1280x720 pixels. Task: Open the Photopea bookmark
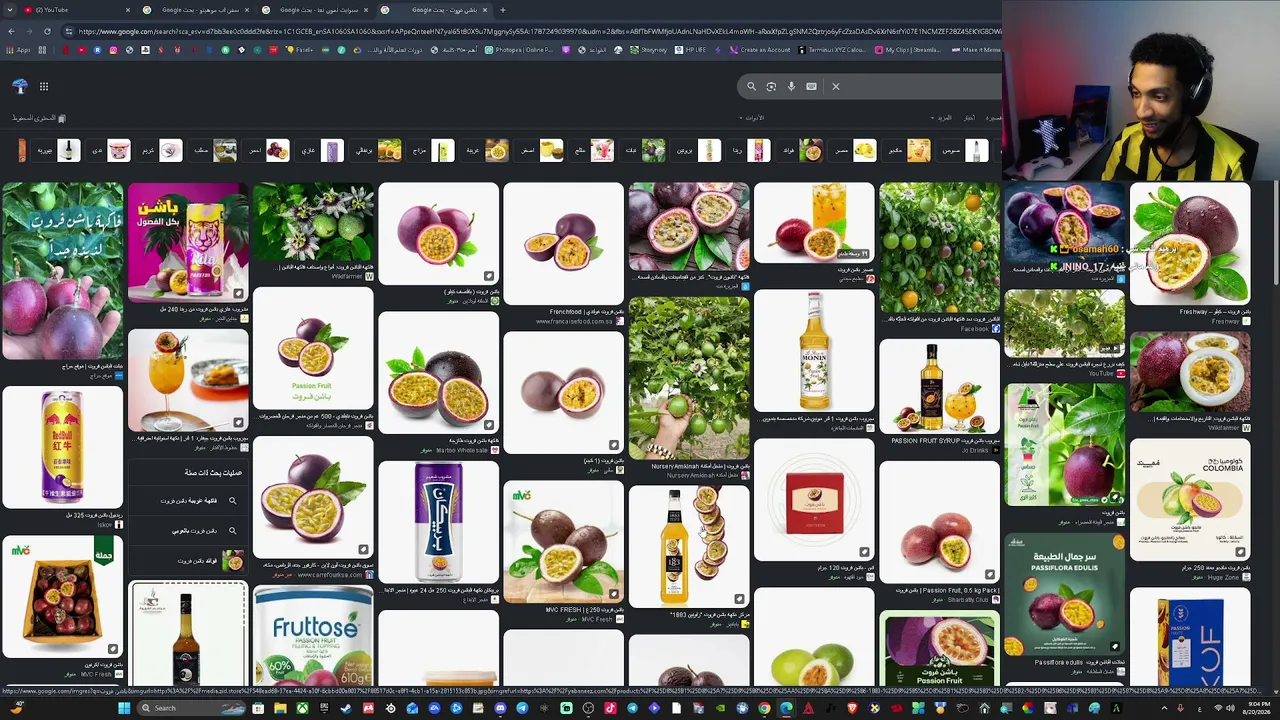[519, 50]
